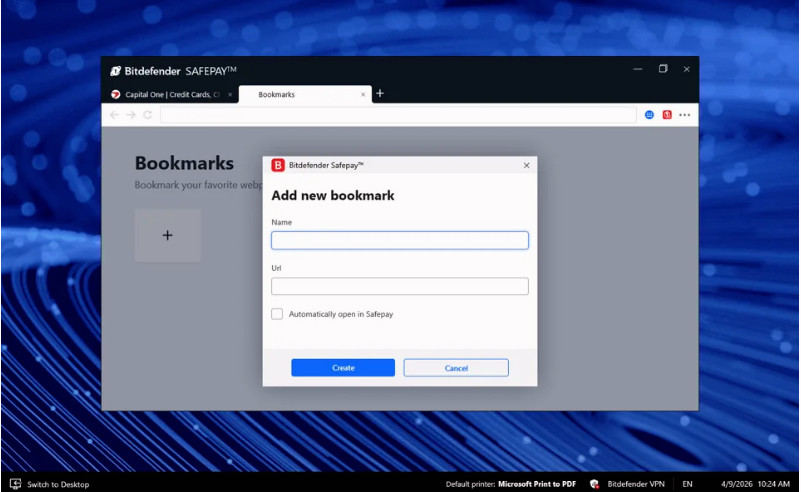Click the Capital One favicon on tab

(116, 95)
